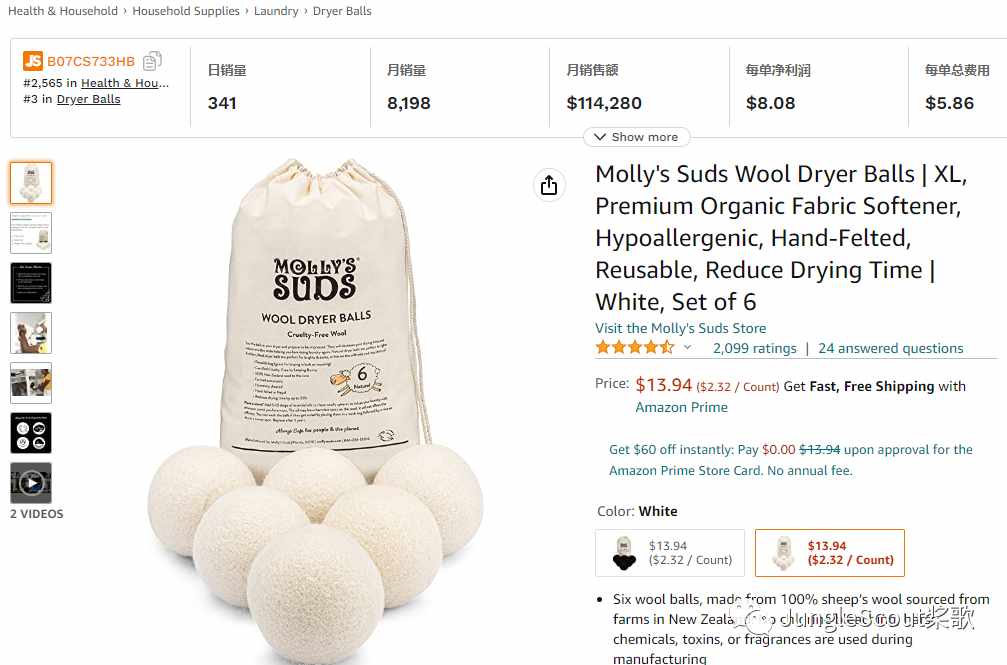The width and height of the screenshot is (1007, 665).
Task: Visit the Molly's Suds Store link
Action: click(680, 328)
